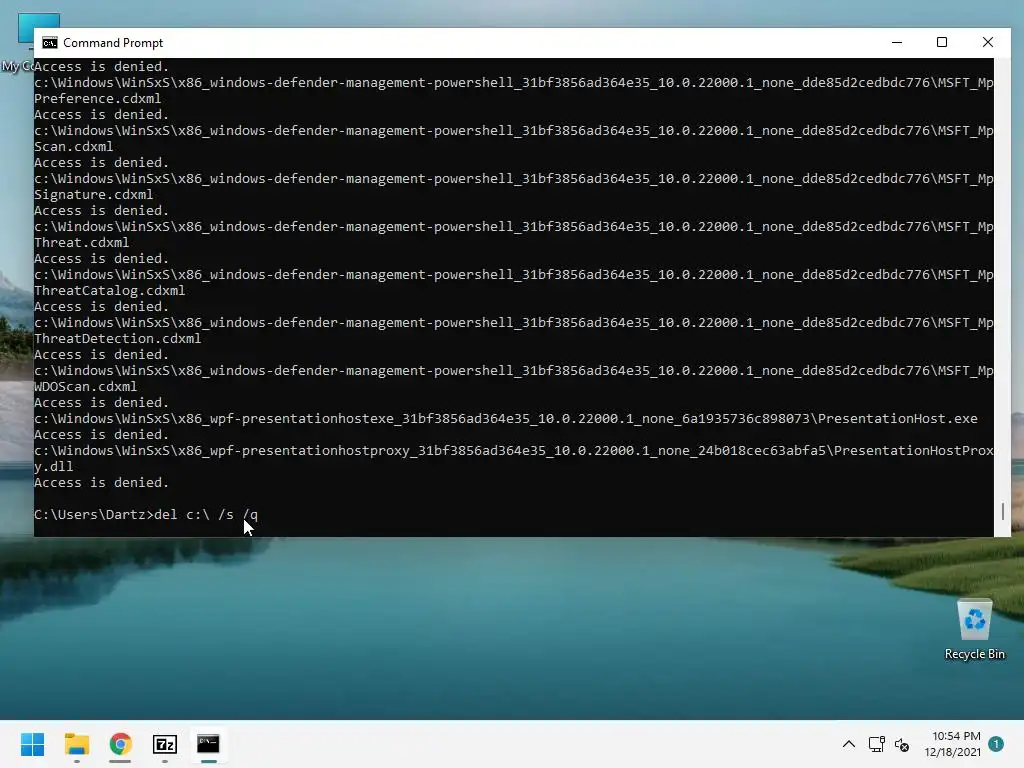Viewport: 1024px width, 768px height.
Task: Open muted volume tray icon
Action: [x=902, y=744]
